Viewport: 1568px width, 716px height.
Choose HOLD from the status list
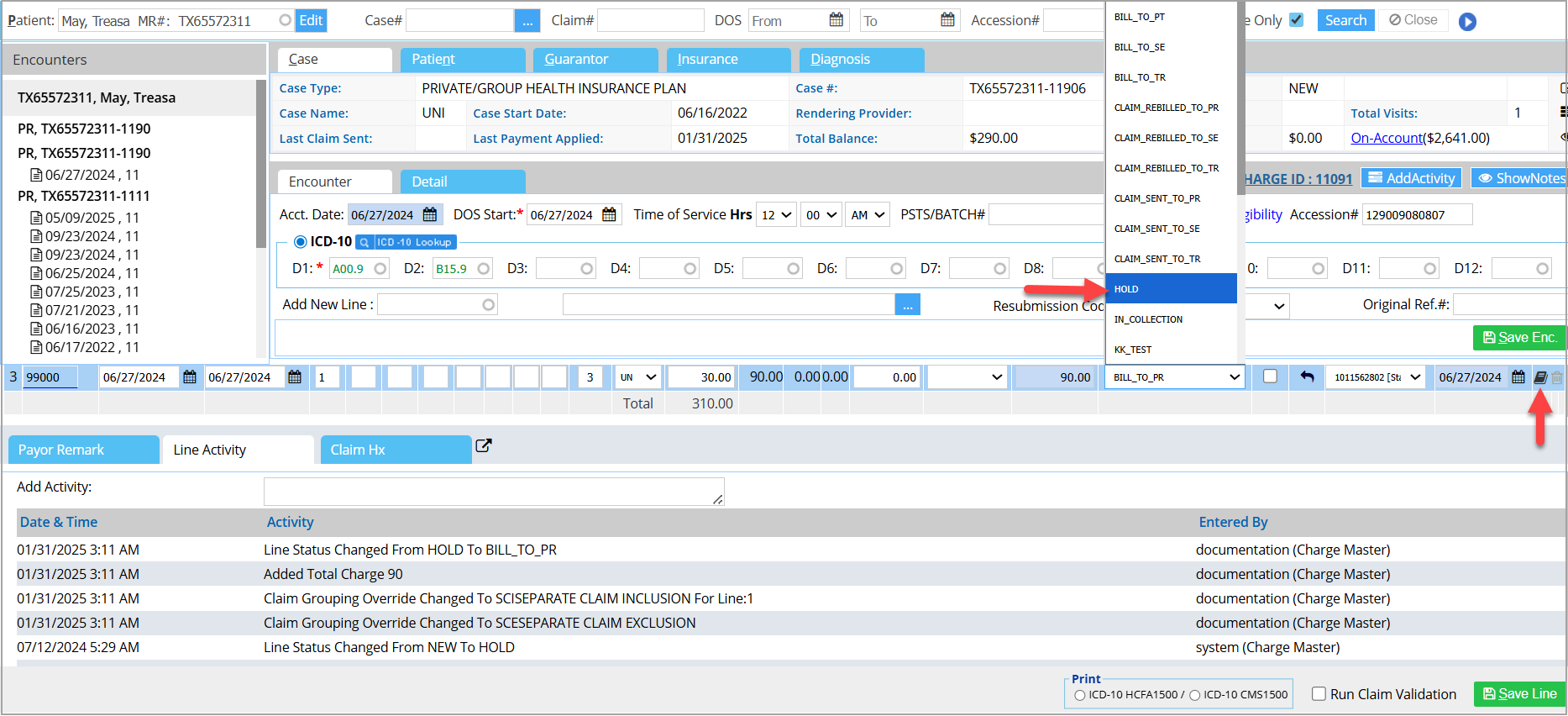click(x=1171, y=289)
